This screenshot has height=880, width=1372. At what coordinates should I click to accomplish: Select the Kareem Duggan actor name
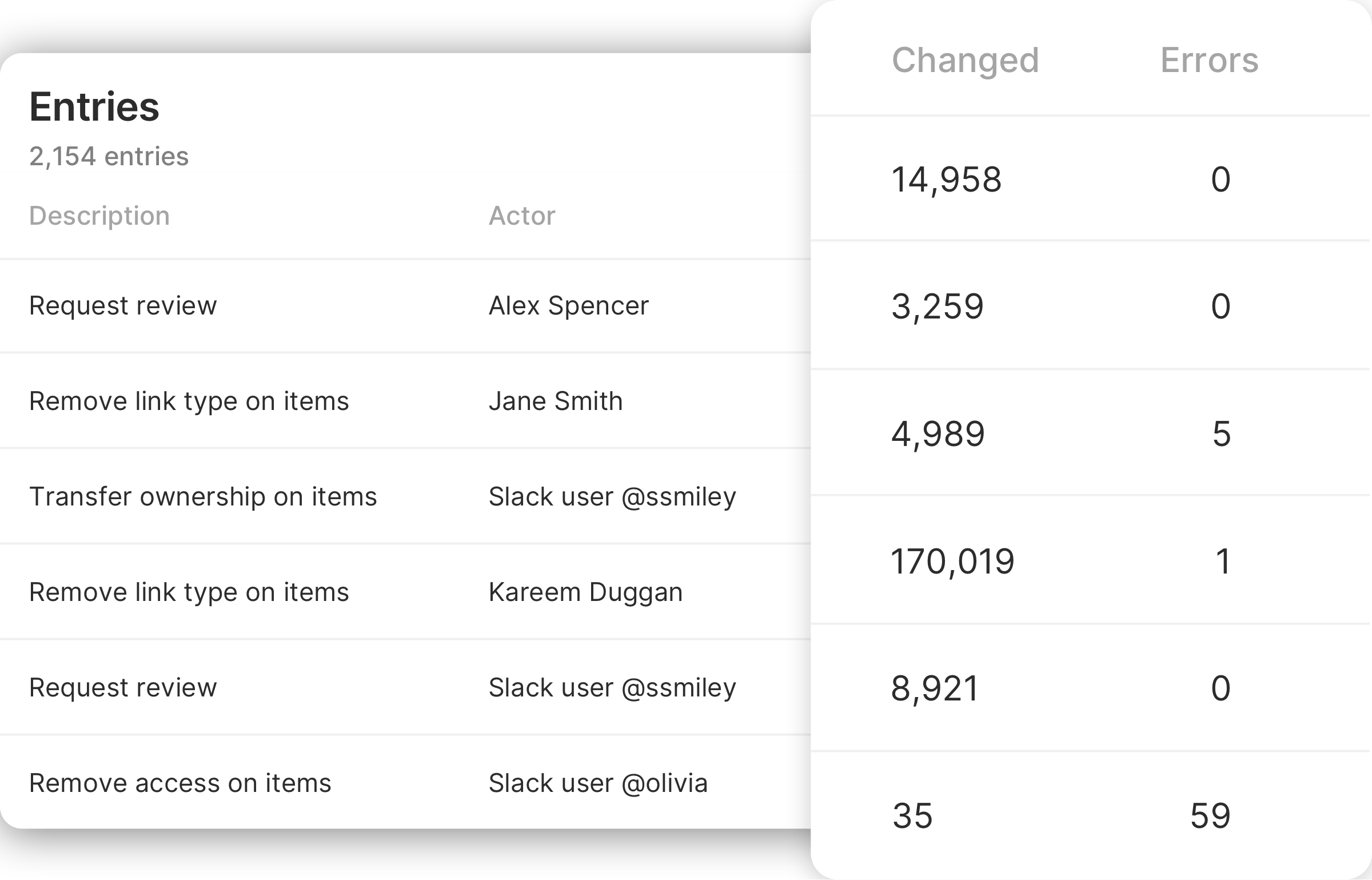point(585,592)
